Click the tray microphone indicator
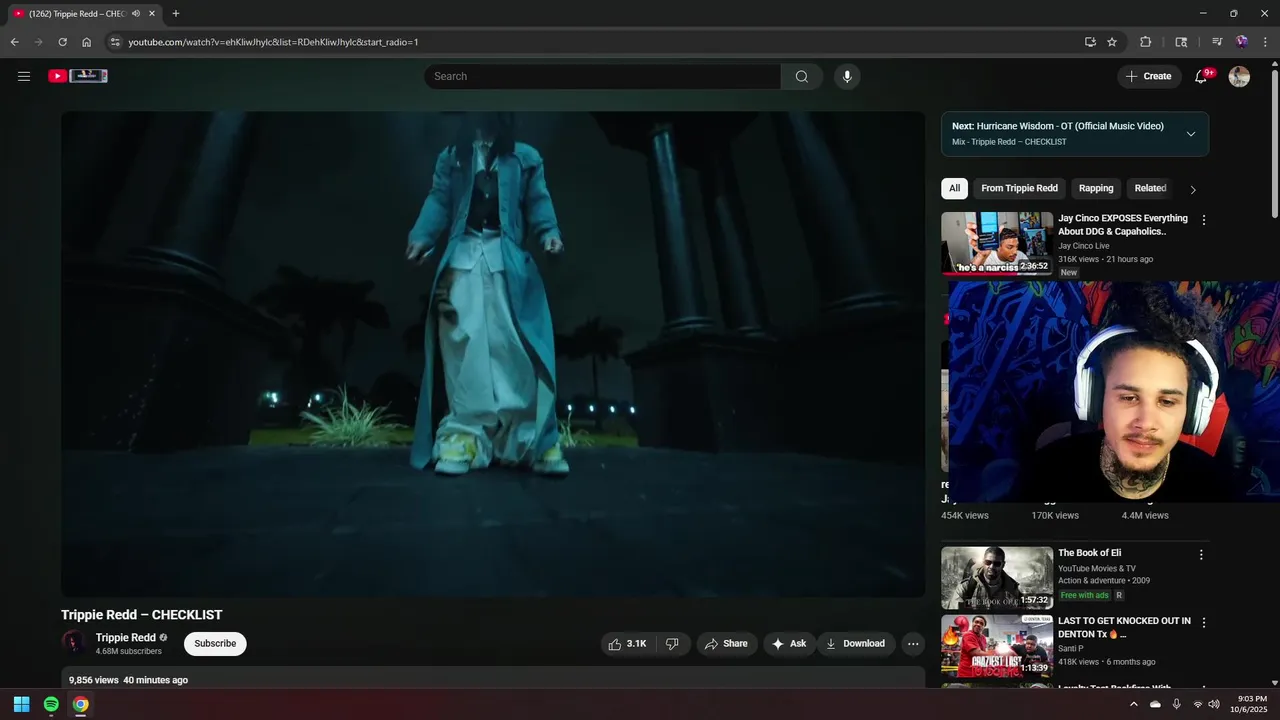The image size is (1280, 720). [x=1176, y=704]
